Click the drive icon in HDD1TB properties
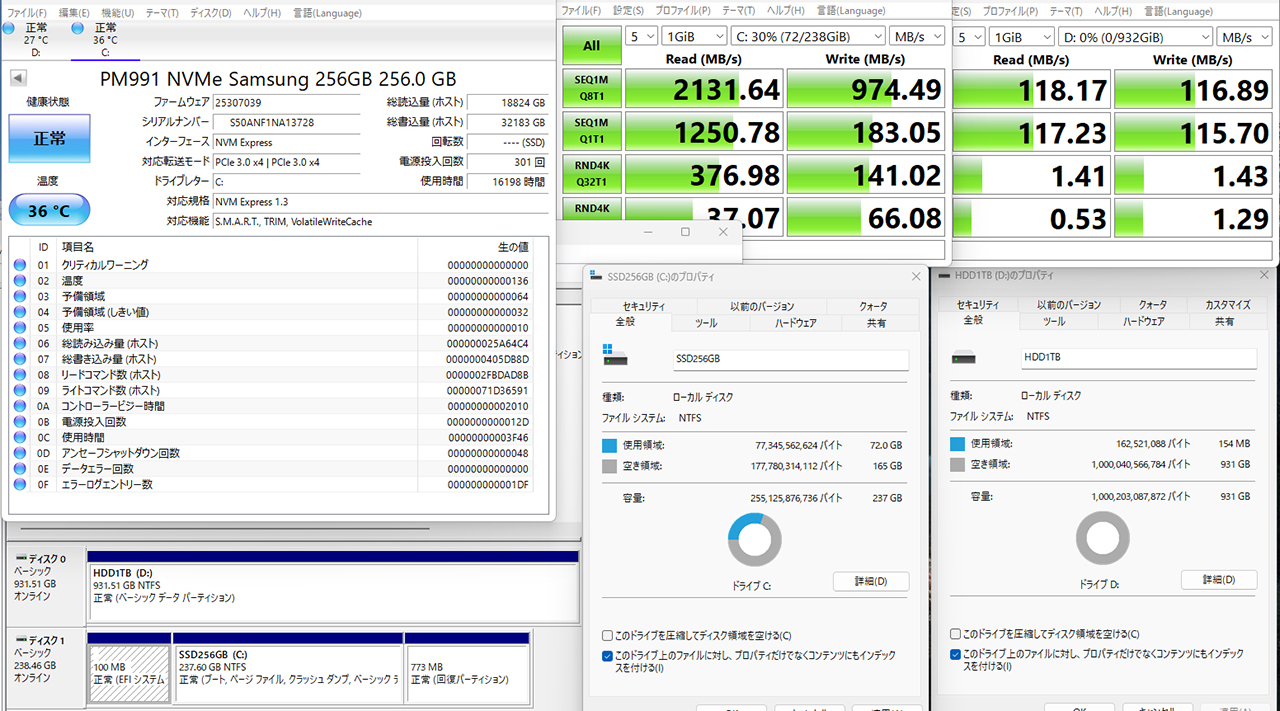 [x=965, y=357]
